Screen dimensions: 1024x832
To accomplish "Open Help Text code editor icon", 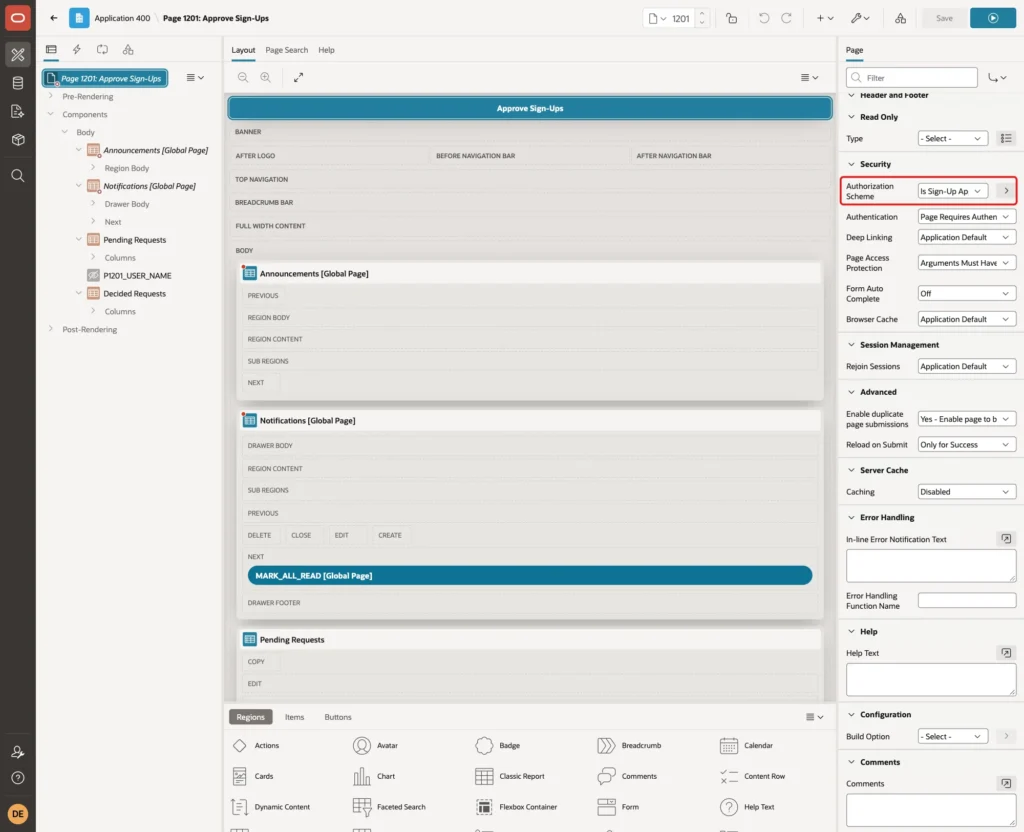I will coord(1006,653).
